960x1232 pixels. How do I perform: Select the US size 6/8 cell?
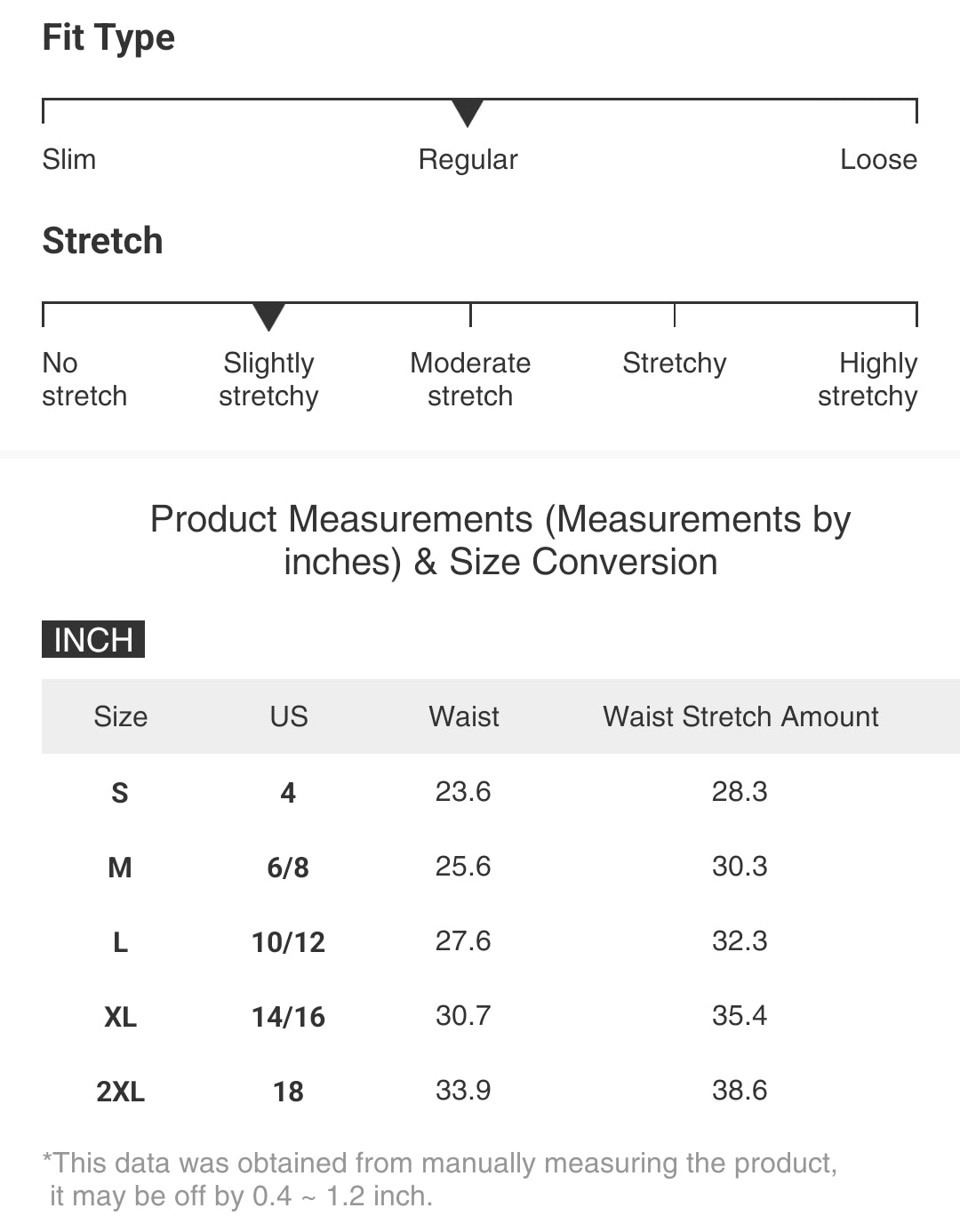[x=288, y=868]
